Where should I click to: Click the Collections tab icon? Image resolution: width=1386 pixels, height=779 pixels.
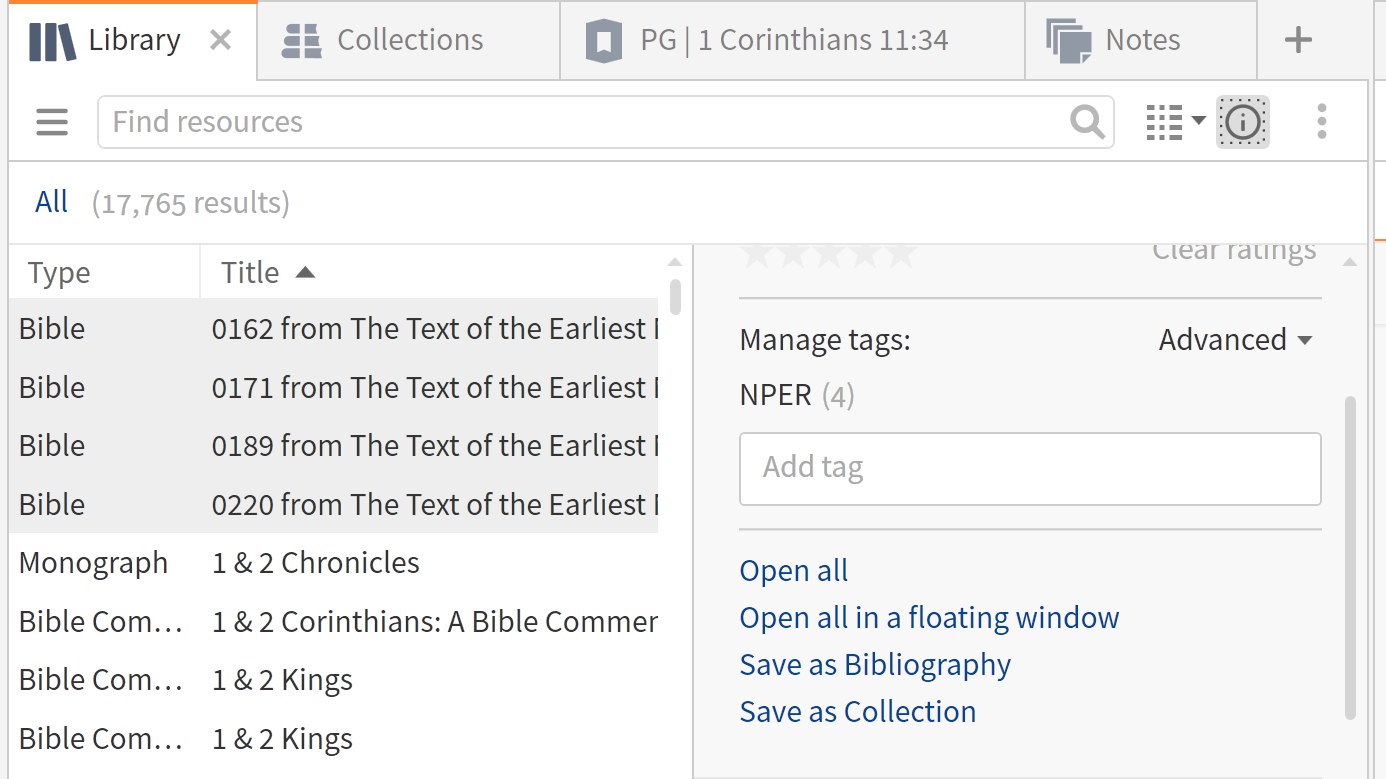(301, 41)
